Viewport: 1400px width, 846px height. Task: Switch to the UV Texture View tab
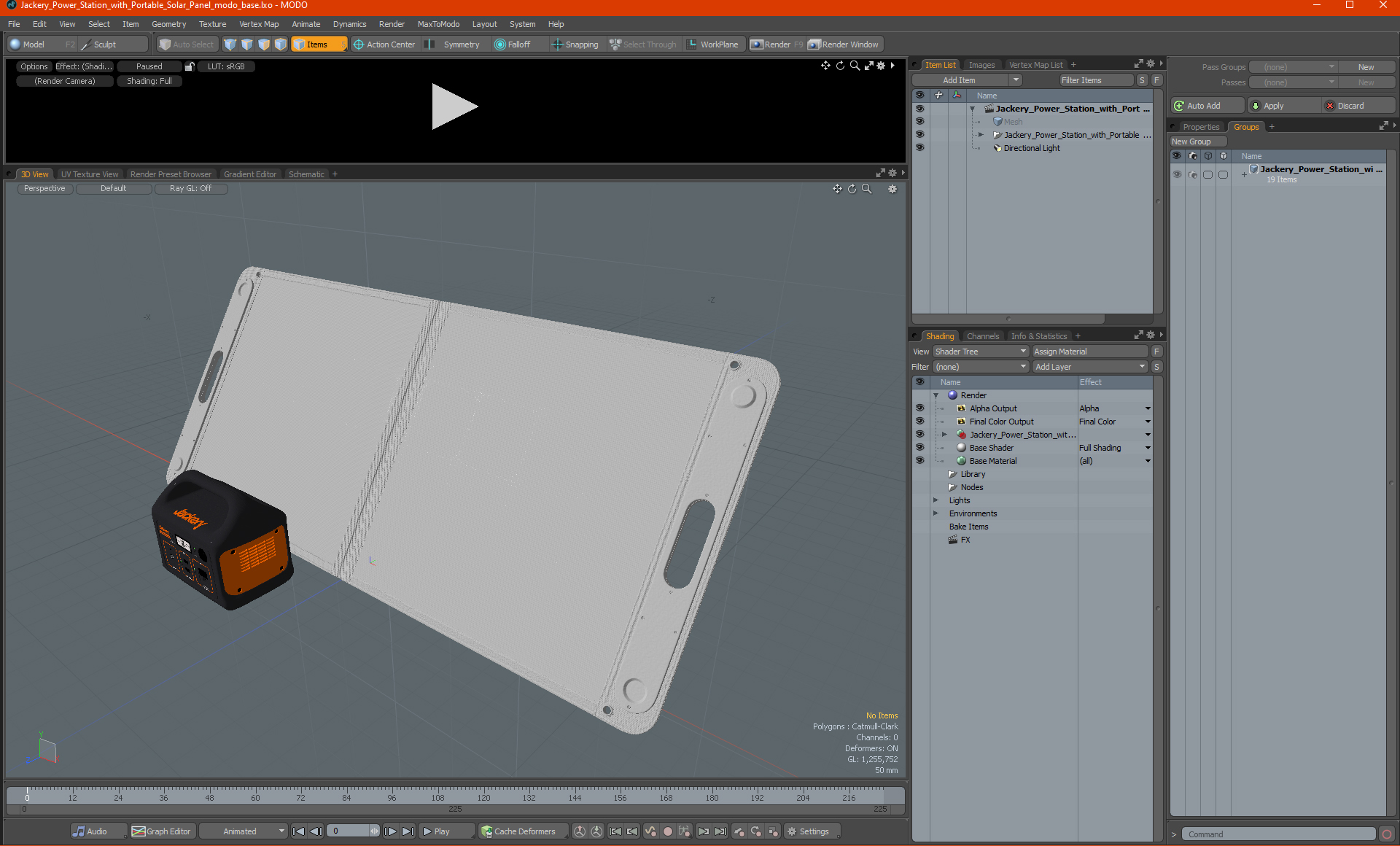tap(89, 174)
